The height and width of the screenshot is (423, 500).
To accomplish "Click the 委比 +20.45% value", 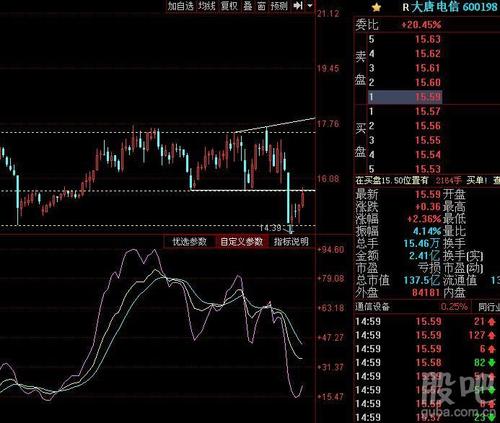I will [421, 25].
